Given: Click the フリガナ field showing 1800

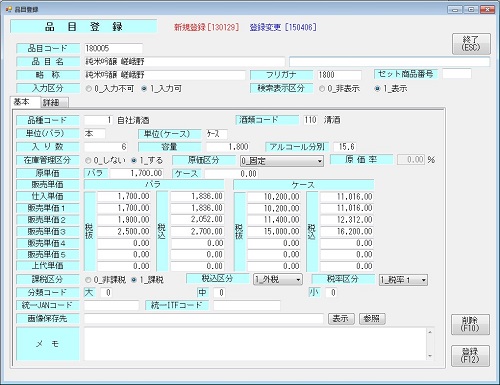Looking at the screenshot, I should [339, 75].
